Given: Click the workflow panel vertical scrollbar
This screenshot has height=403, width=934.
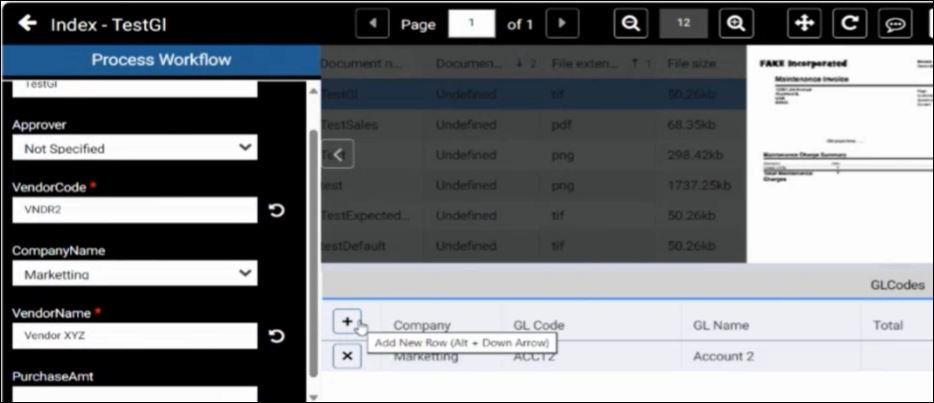Looking at the screenshot, I should (x=314, y=250).
